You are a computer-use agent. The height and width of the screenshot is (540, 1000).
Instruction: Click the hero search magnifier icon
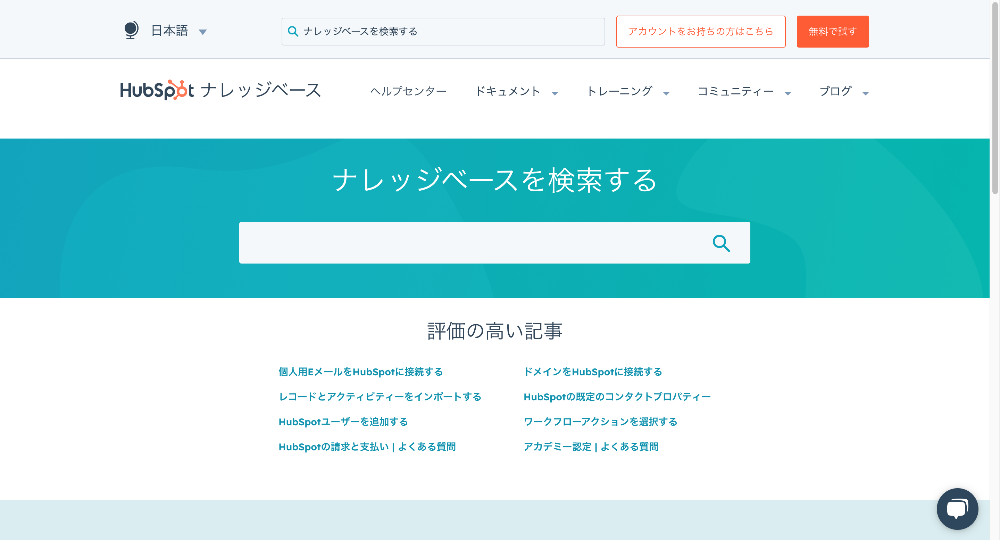[x=721, y=243]
